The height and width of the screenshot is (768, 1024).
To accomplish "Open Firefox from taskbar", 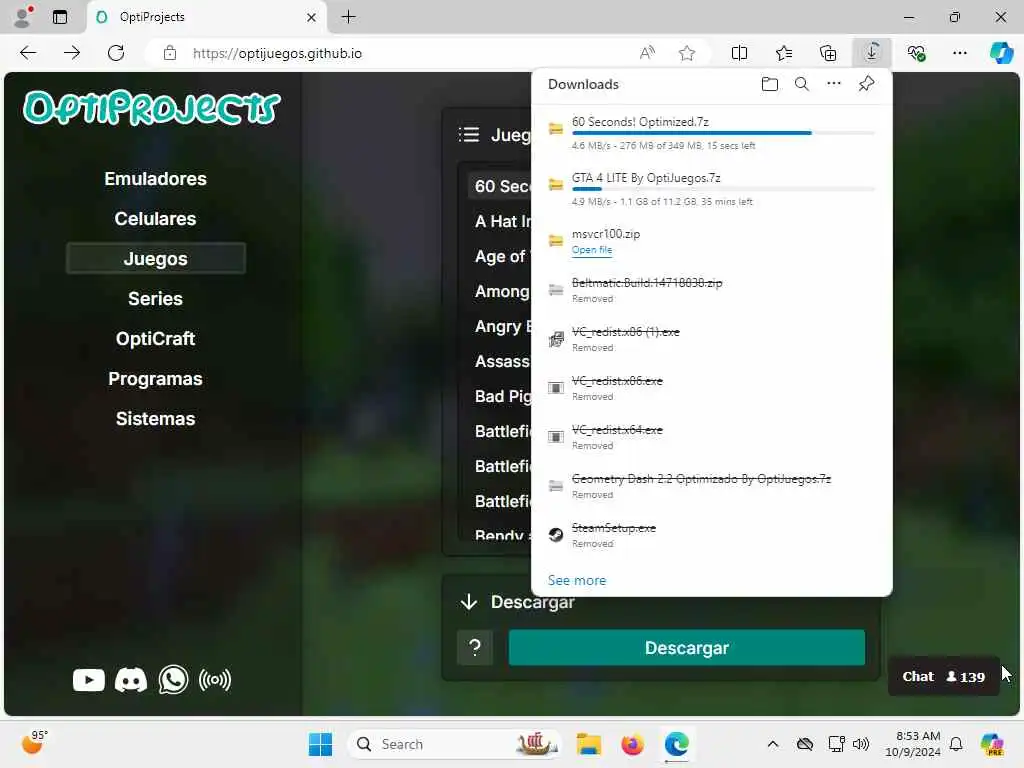I will [632, 744].
